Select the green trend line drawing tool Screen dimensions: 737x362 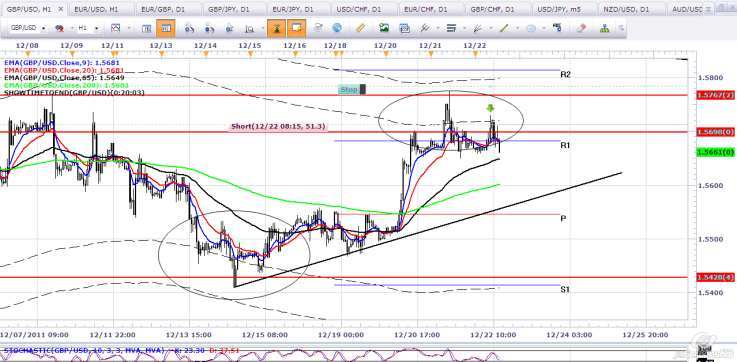point(504,28)
